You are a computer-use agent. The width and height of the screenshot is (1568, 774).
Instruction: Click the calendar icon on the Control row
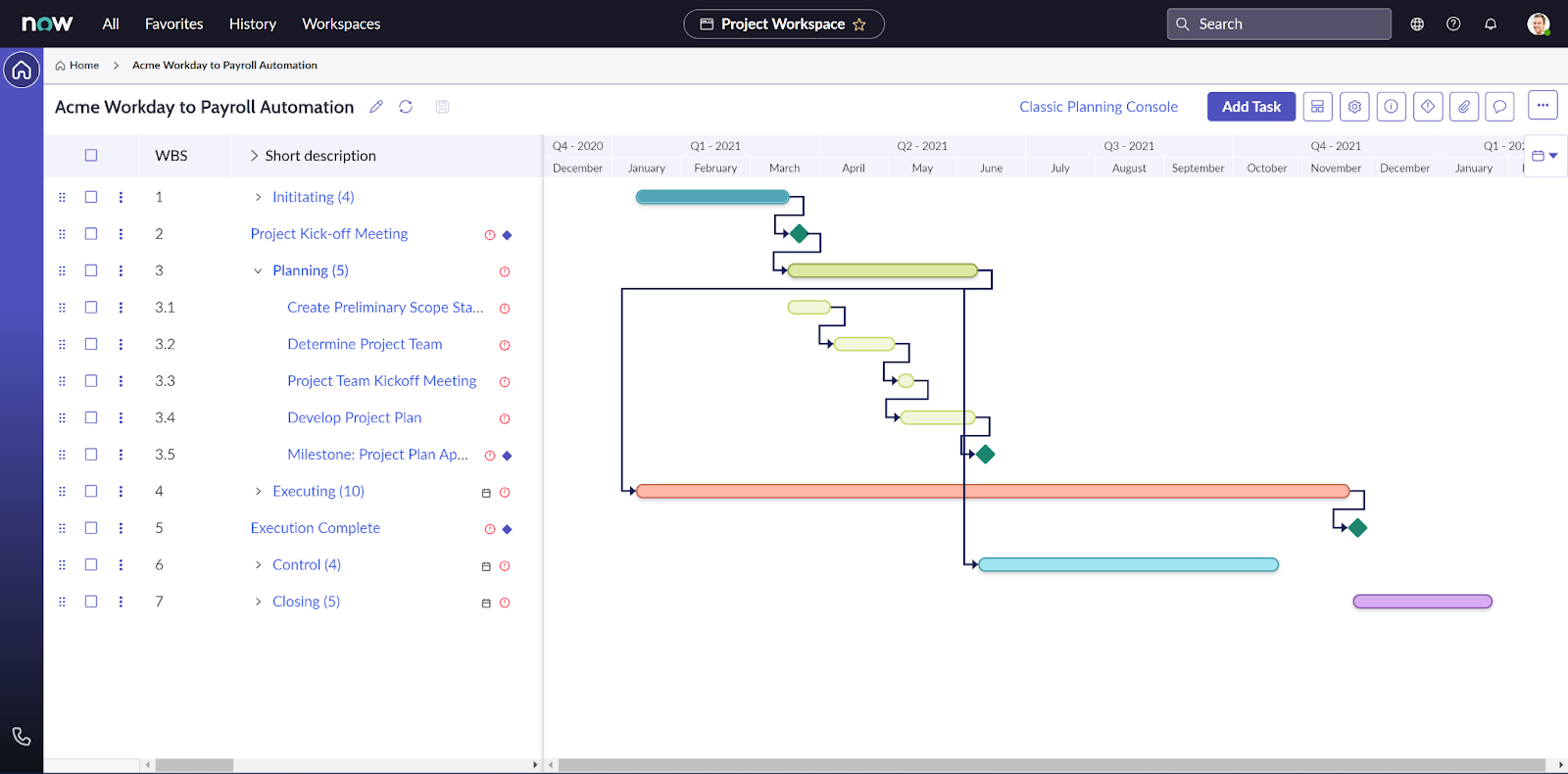[x=486, y=566]
